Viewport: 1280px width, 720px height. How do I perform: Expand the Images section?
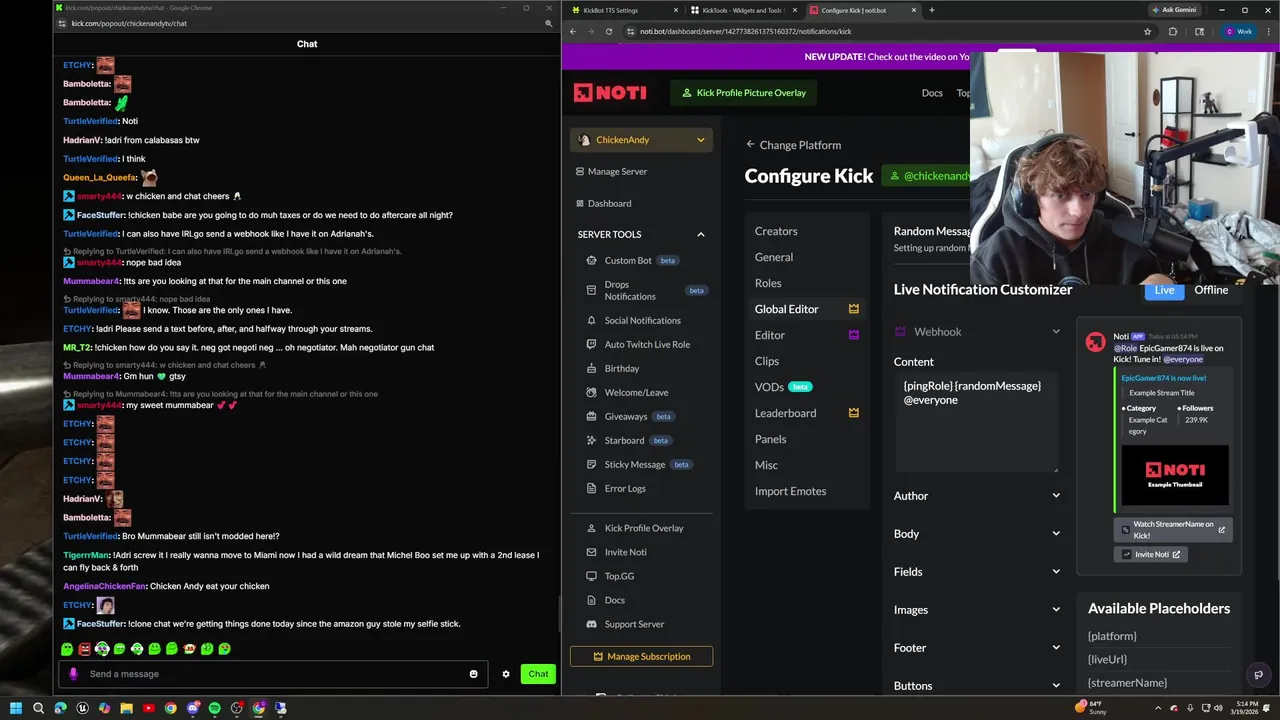(977, 610)
